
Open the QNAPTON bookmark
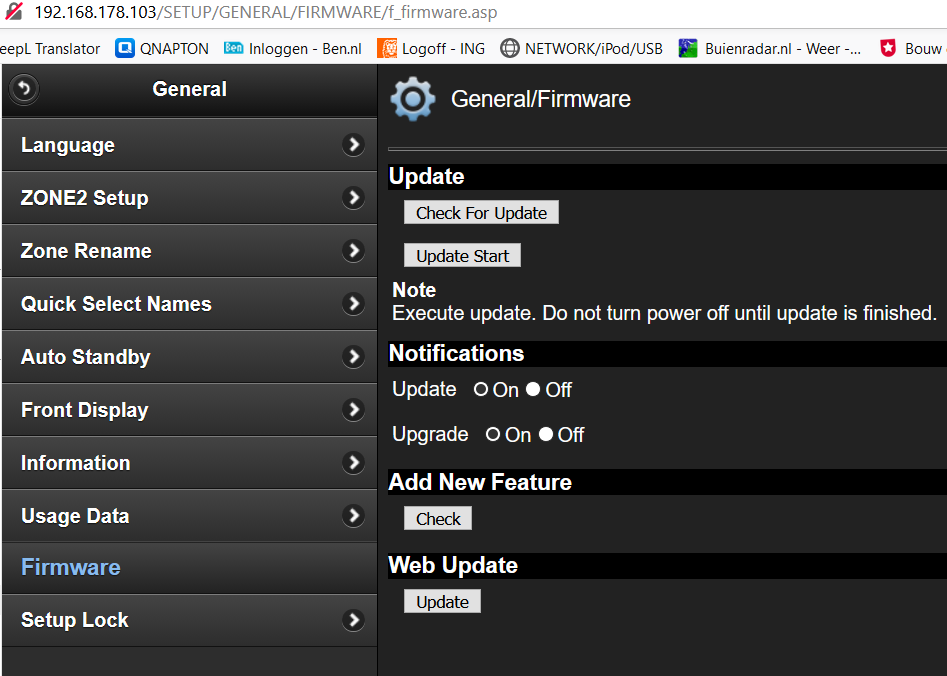tap(162, 48)
